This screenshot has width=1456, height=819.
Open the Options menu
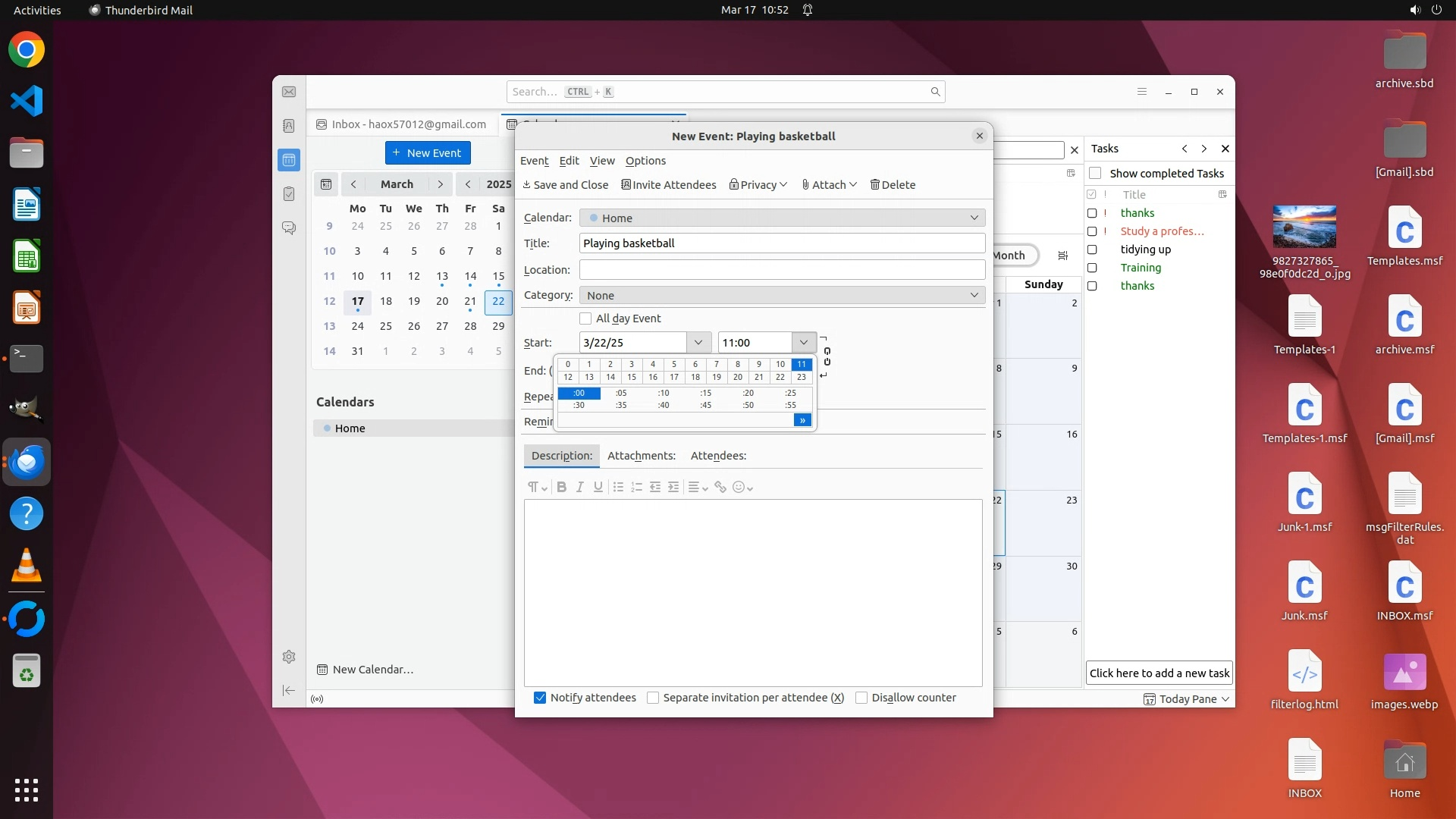coord(645,161)
